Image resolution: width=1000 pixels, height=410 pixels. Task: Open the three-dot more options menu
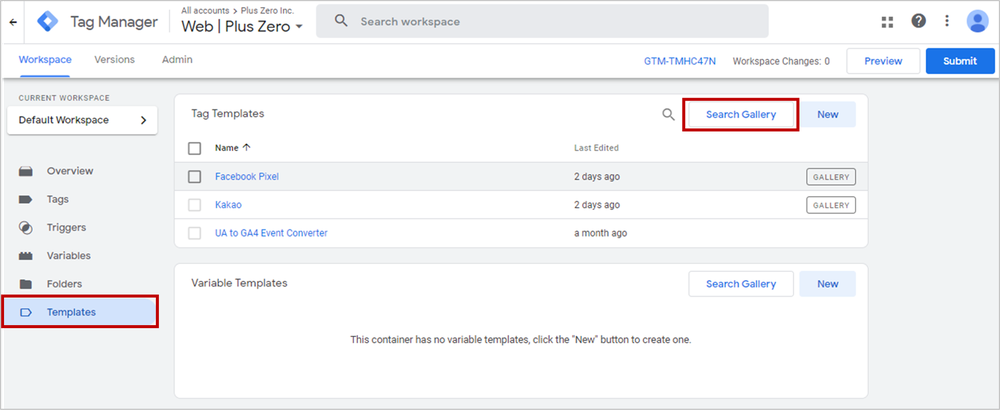tap(947, 21)
